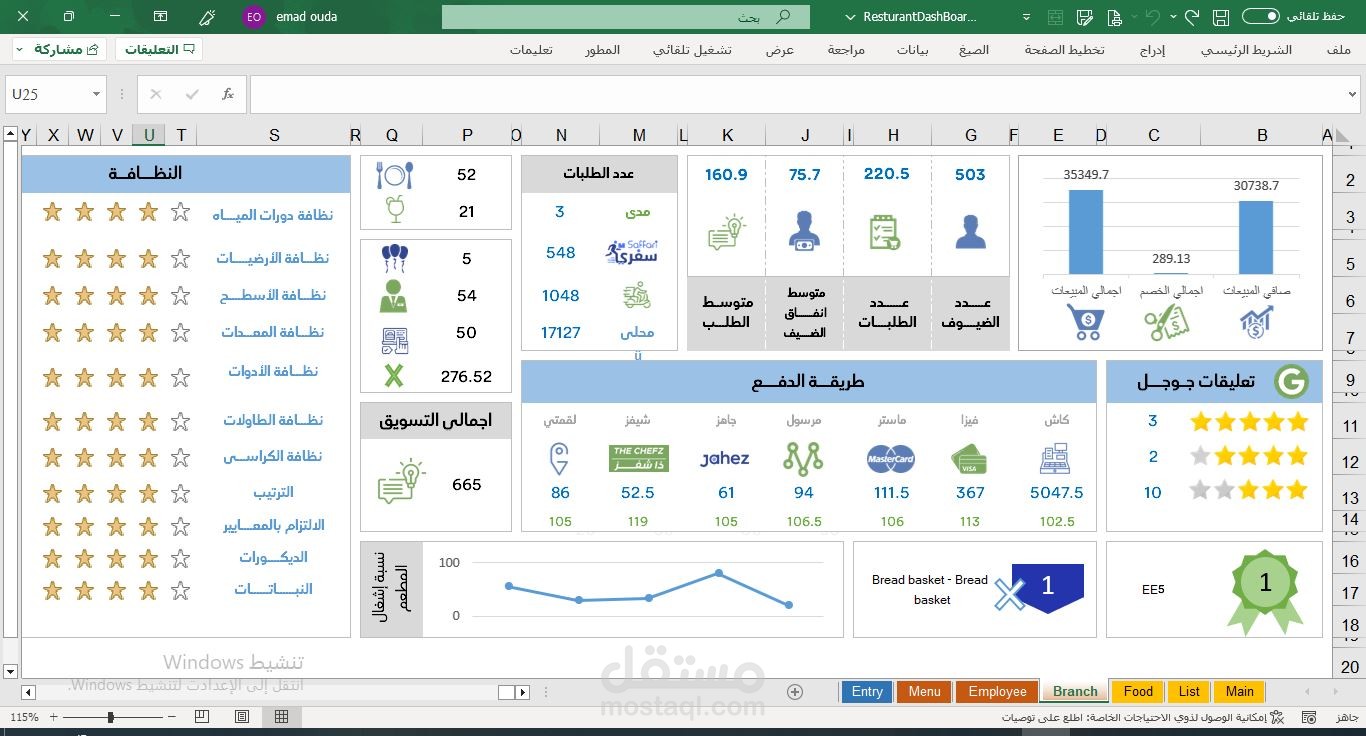Click the search (بحث) box
This screenshot has height=736, width=1366.
(626, 17)
